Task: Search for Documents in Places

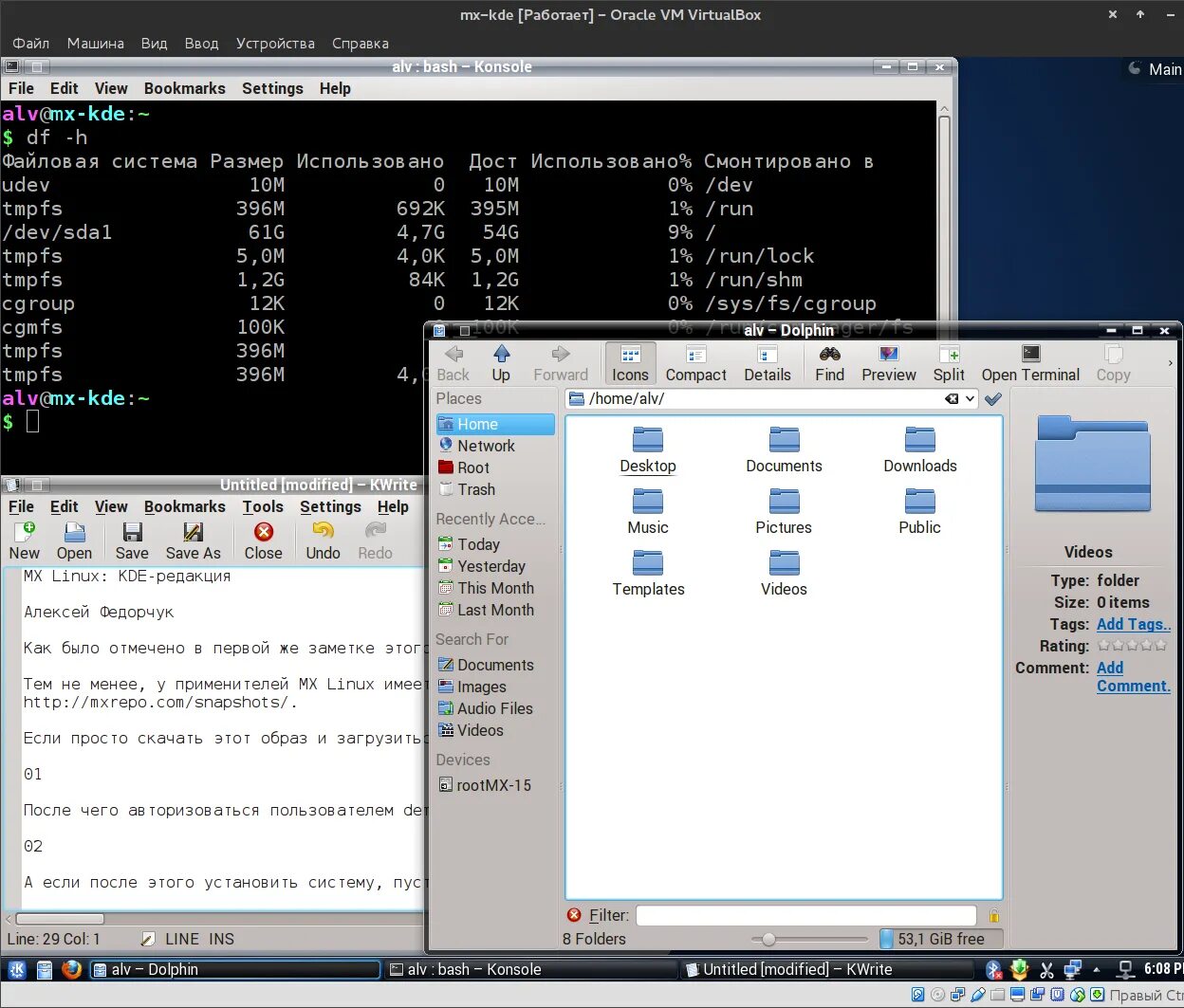Action: point(495,665)
